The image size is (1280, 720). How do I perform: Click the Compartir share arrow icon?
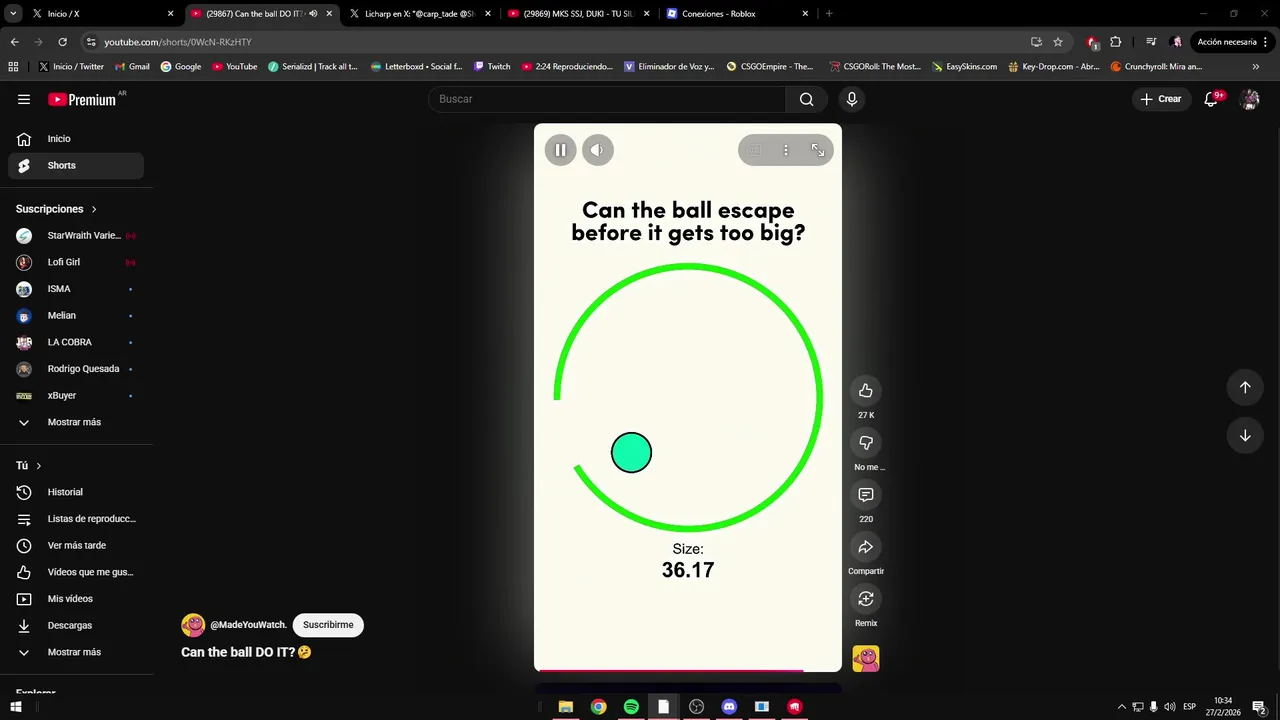[x=866, y=547]
